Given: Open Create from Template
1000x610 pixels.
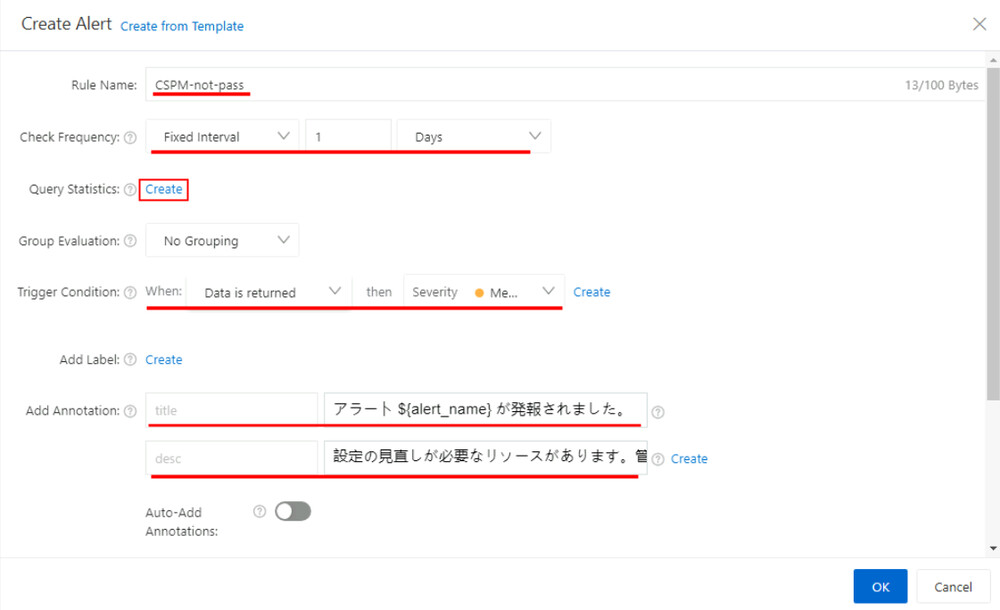Looking at the screenshot, I should pos(182,26).
